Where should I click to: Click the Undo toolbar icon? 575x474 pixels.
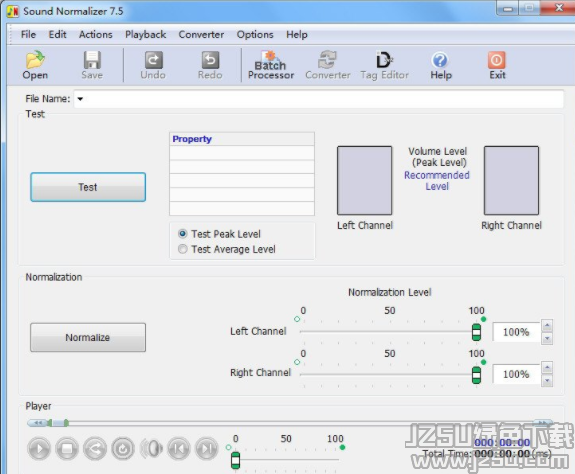pos(153,65)
